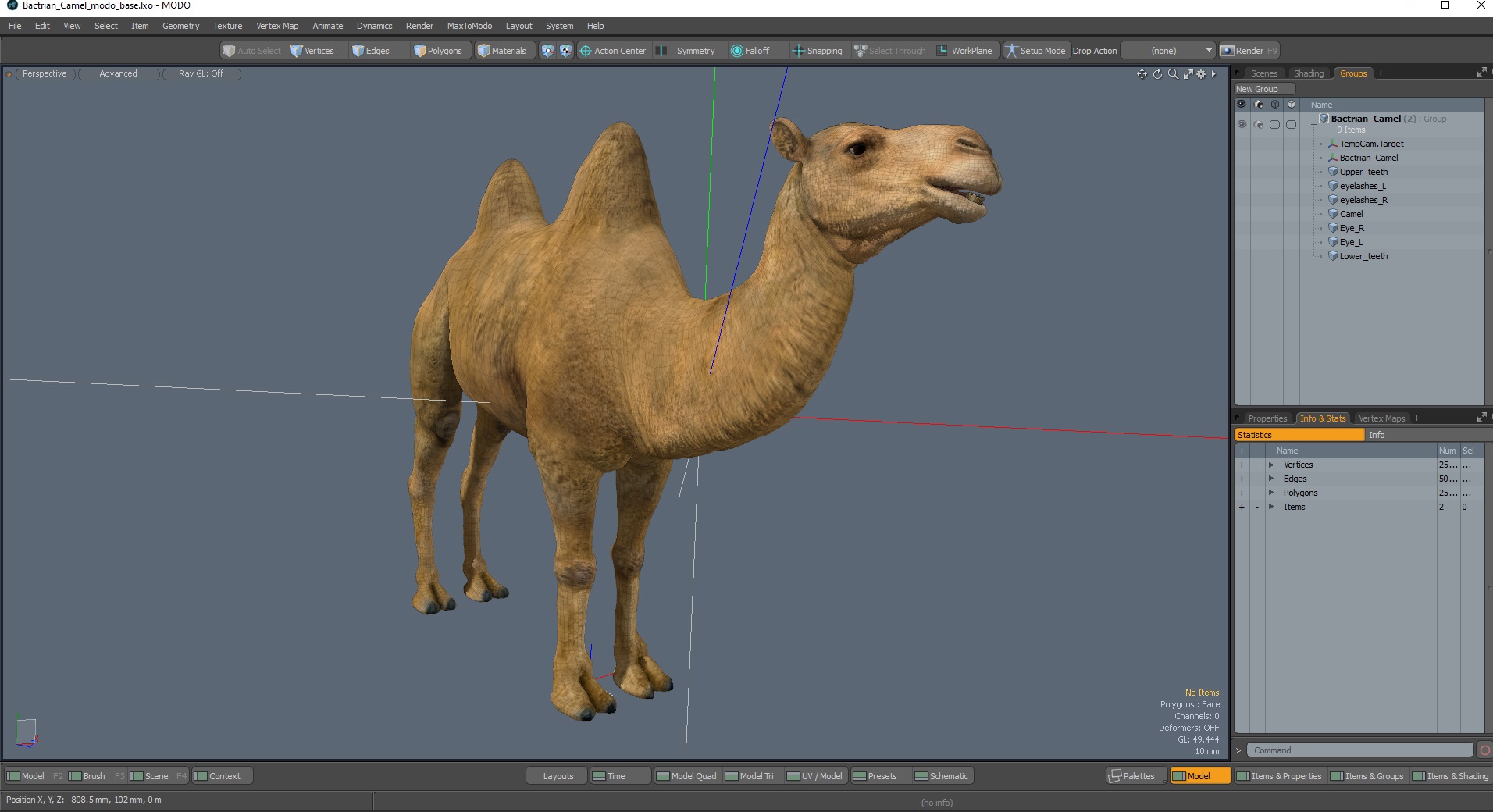1493x812 pixels.
Task: Toggle the eye visibility column header
Action: [x=1242, y=105]
